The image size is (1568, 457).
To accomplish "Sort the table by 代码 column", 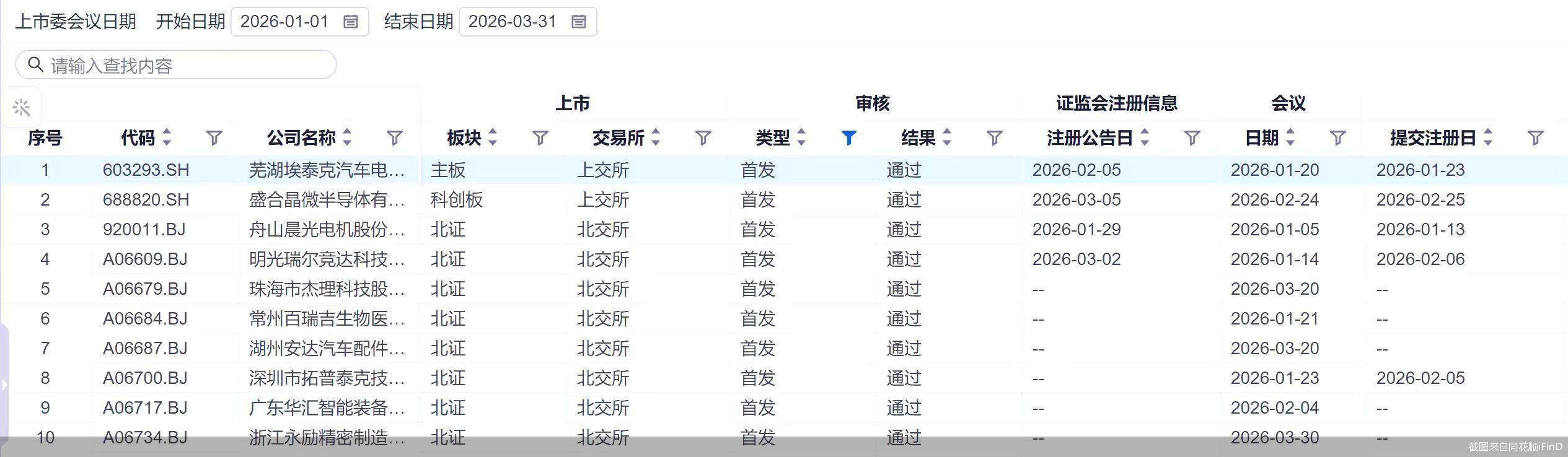I will [x=166, y=137].
